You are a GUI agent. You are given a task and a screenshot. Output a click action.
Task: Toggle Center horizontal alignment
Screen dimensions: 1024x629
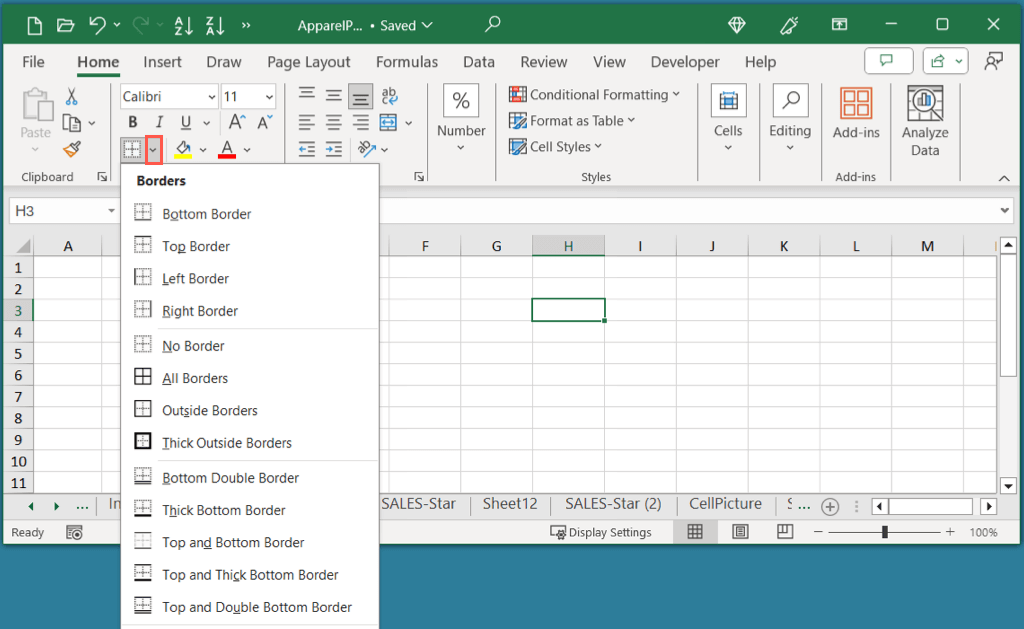(x=334, y=123)
